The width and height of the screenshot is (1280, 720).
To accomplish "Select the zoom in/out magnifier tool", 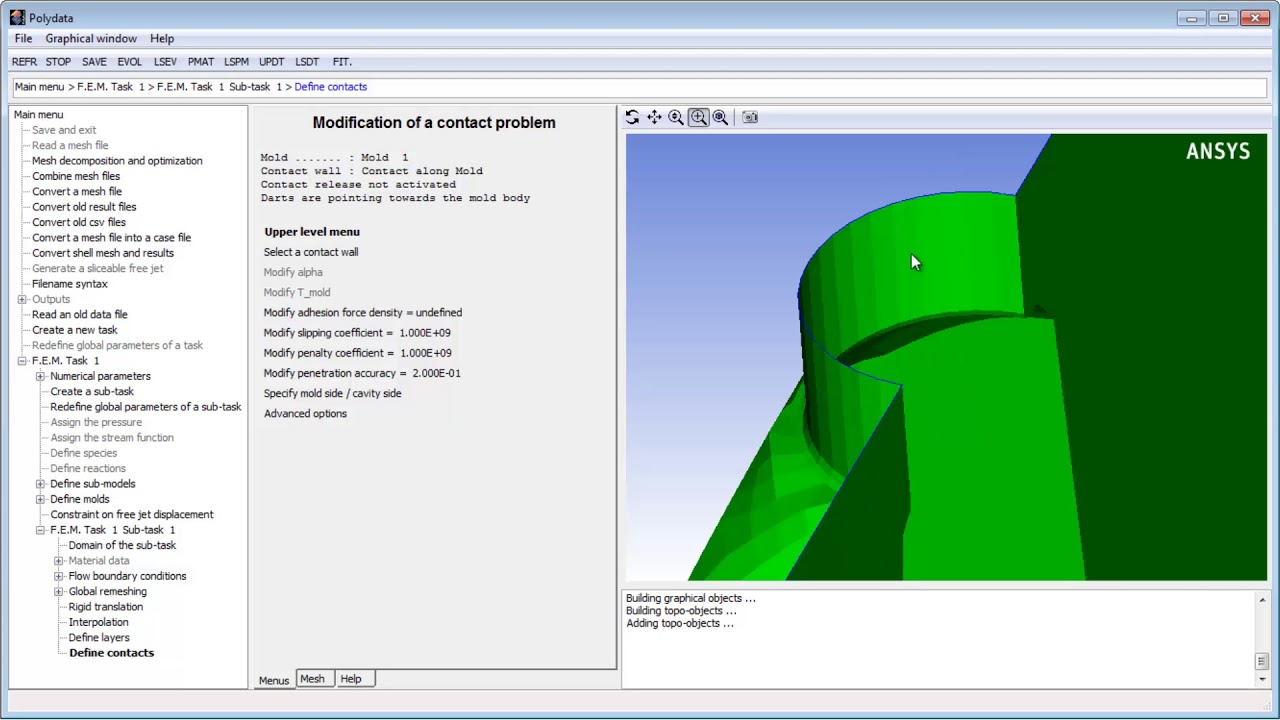I will point(676,117).
